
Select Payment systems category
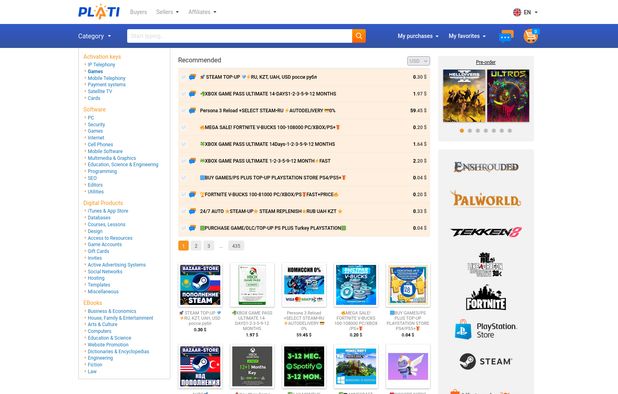pos(106,85)
